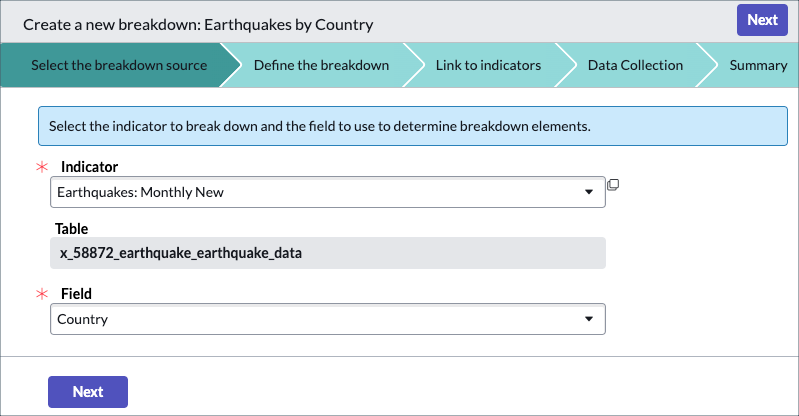Click the arrow on the Indicator dropdown

589,192
